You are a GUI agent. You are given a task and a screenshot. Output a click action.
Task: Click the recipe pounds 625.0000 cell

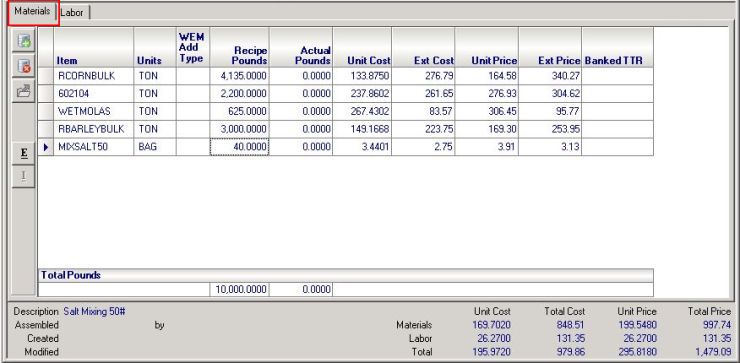pos(239,111)
